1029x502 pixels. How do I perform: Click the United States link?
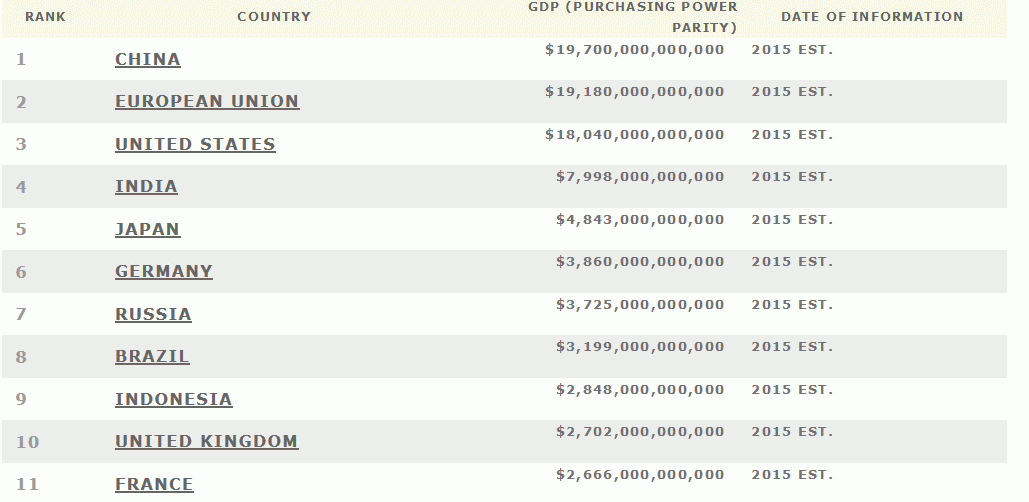click(x=195, y=144)
